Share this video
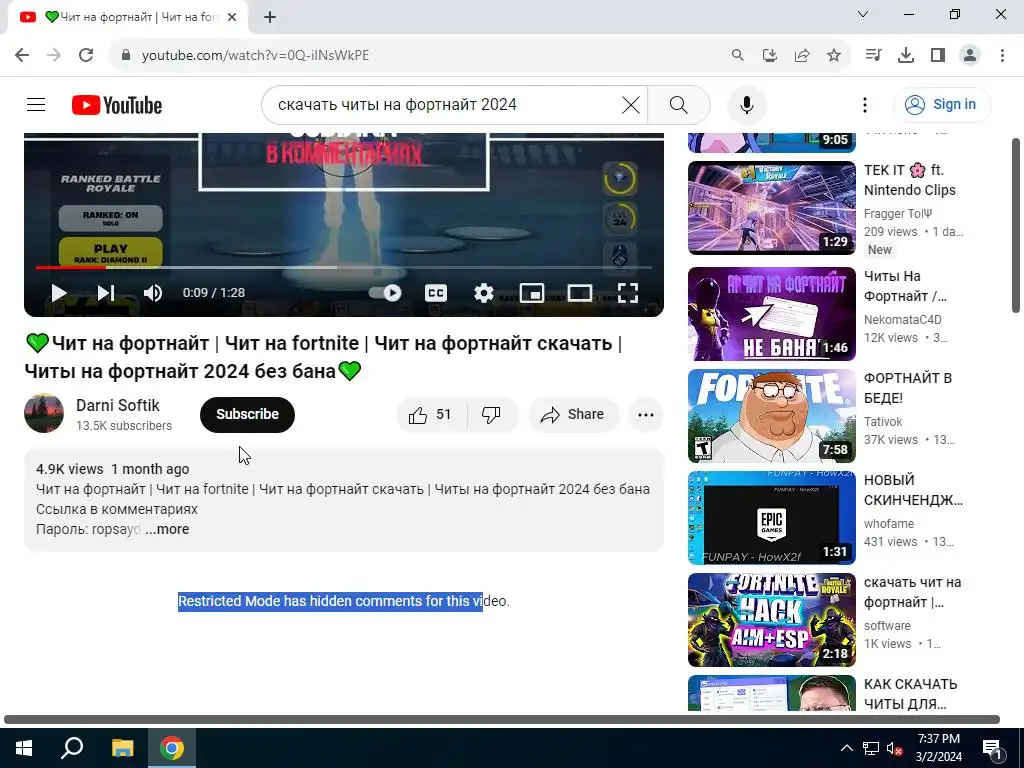 [x=573, y=415]
